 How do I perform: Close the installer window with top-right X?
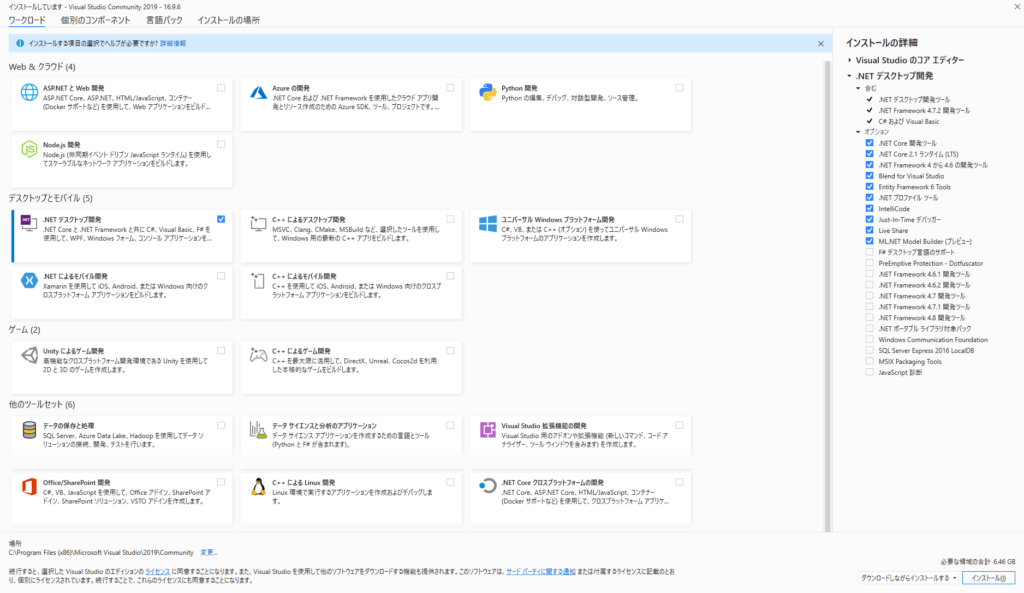[x=1017, y=7]
